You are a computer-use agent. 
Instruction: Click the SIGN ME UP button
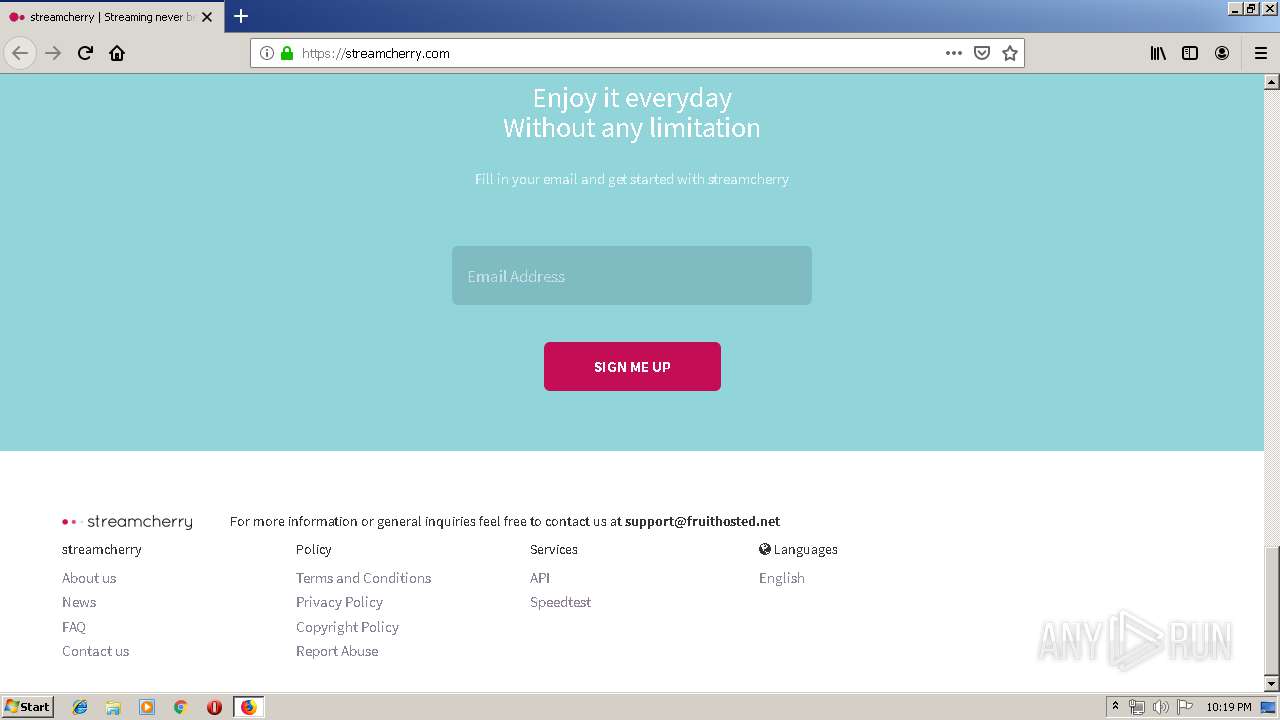pyautogui.click(x=632, y=367)
